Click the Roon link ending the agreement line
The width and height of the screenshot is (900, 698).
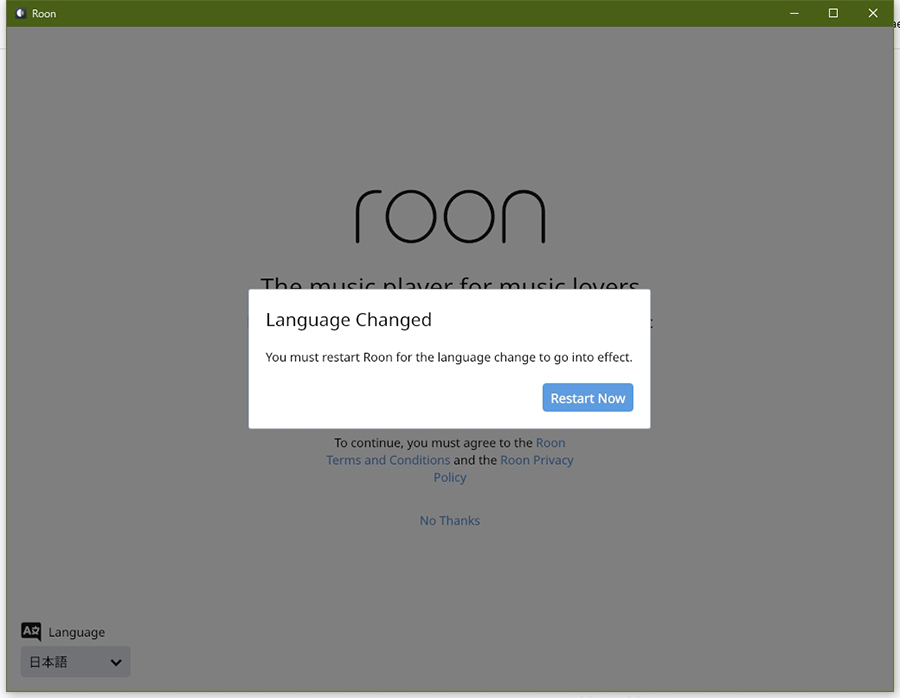(550, 443)
